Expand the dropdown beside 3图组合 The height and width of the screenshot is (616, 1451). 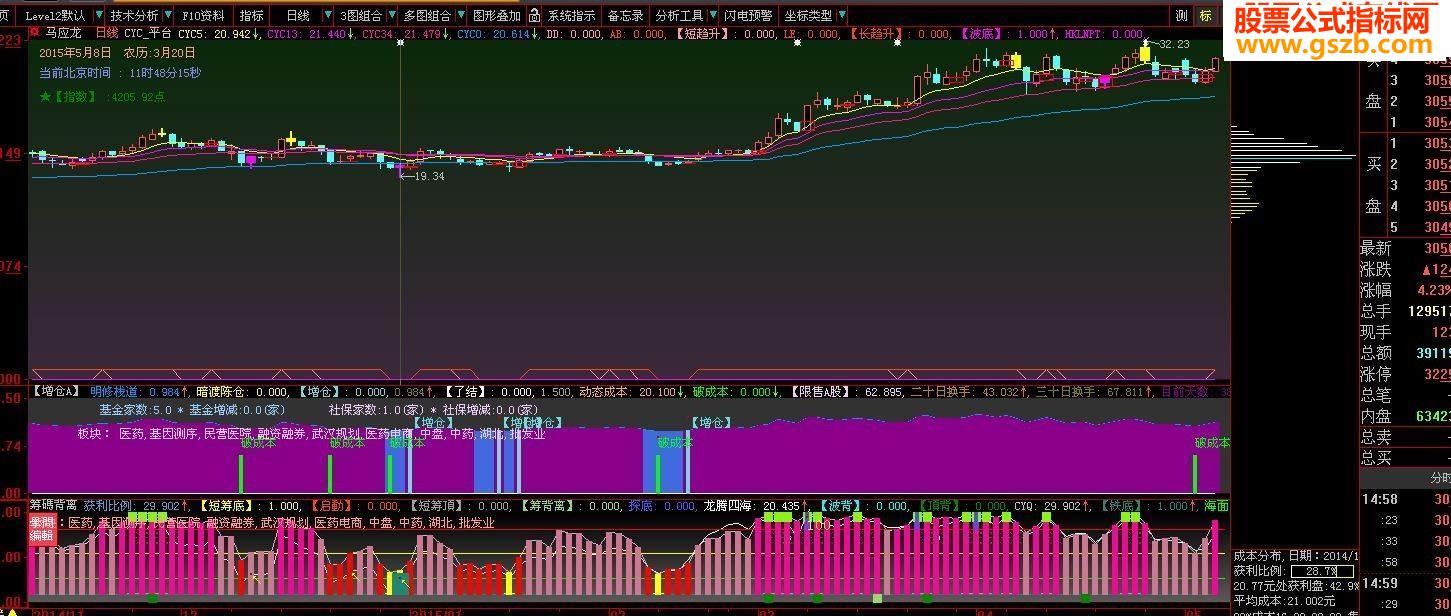(x=392, y=16)
